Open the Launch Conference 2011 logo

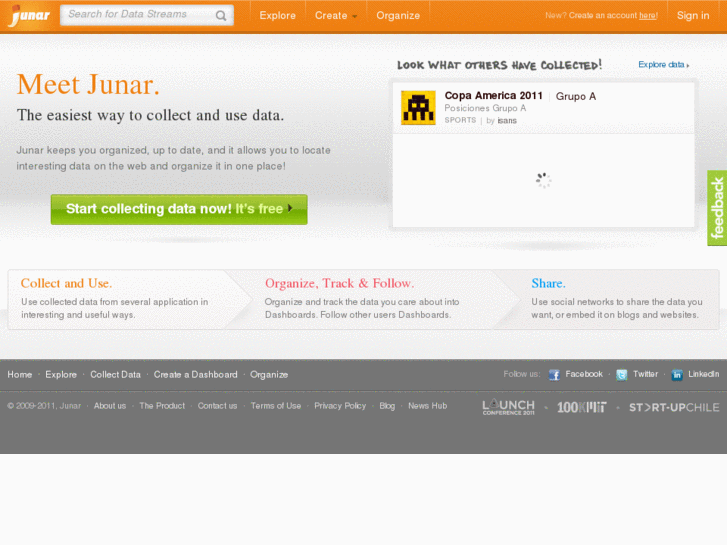tap(509, 407)
